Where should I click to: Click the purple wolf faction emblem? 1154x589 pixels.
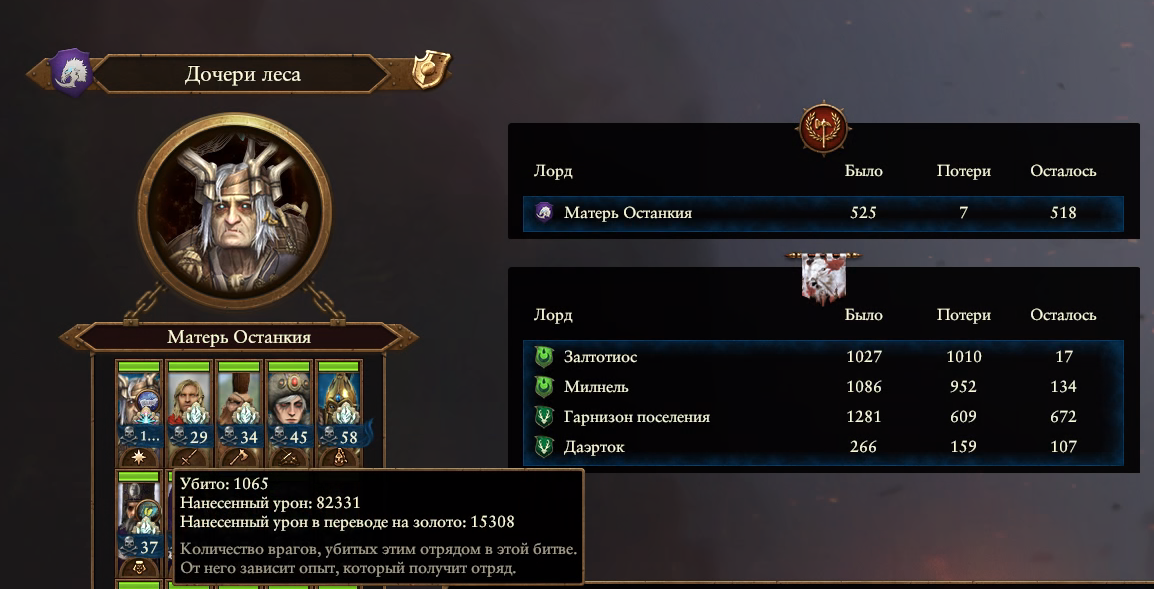tap(71, 72)
